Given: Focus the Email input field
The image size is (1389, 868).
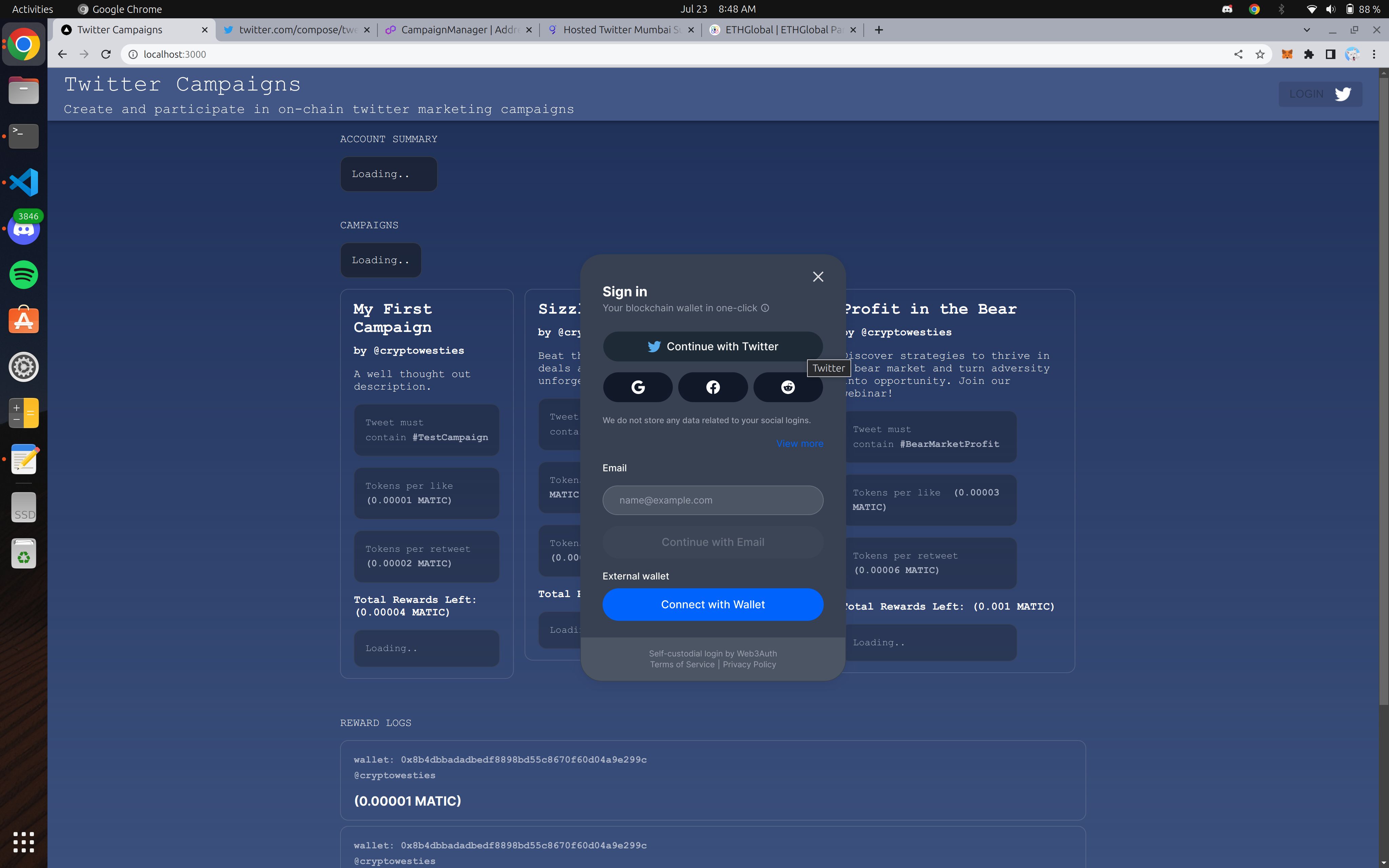Looking at the screenshot, I should 712,500.
